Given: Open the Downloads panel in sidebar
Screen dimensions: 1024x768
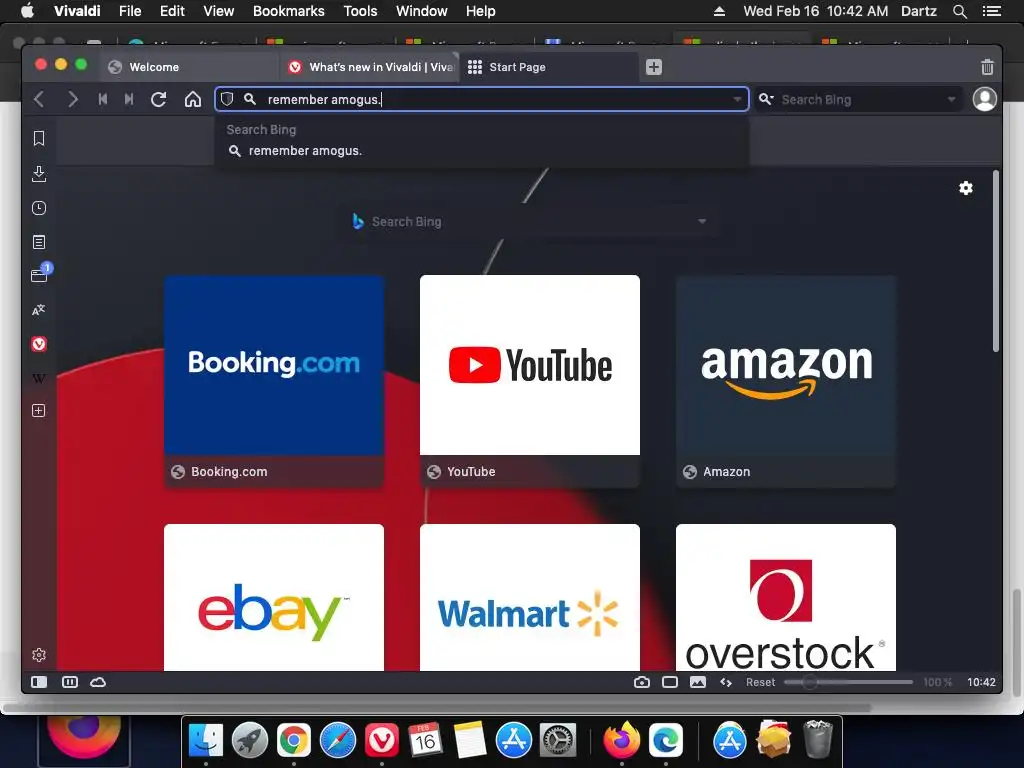Looking at the screenshot, I should coord(39,174).
